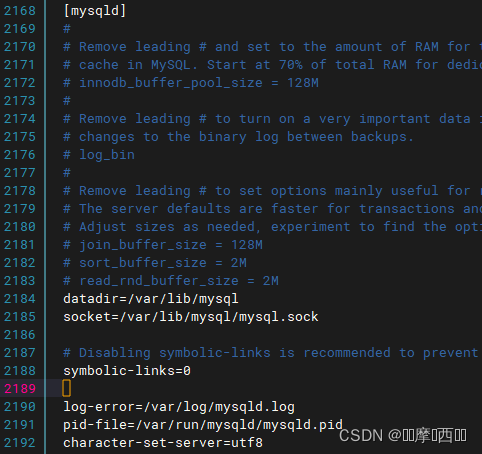
Task: Click line number 2176 in the gutter
Action: pyautogui.click(x=20, y=155)
